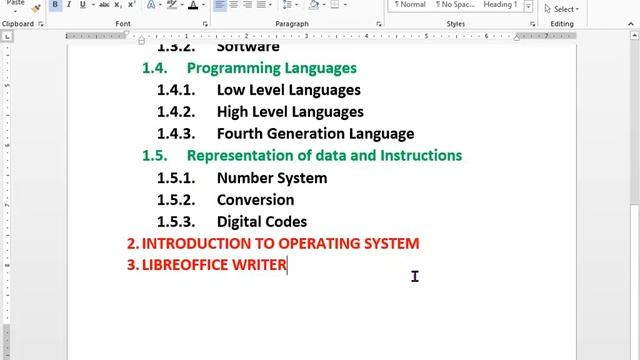
Task: Apply text highlight color
Action: [x=172, y=4]
